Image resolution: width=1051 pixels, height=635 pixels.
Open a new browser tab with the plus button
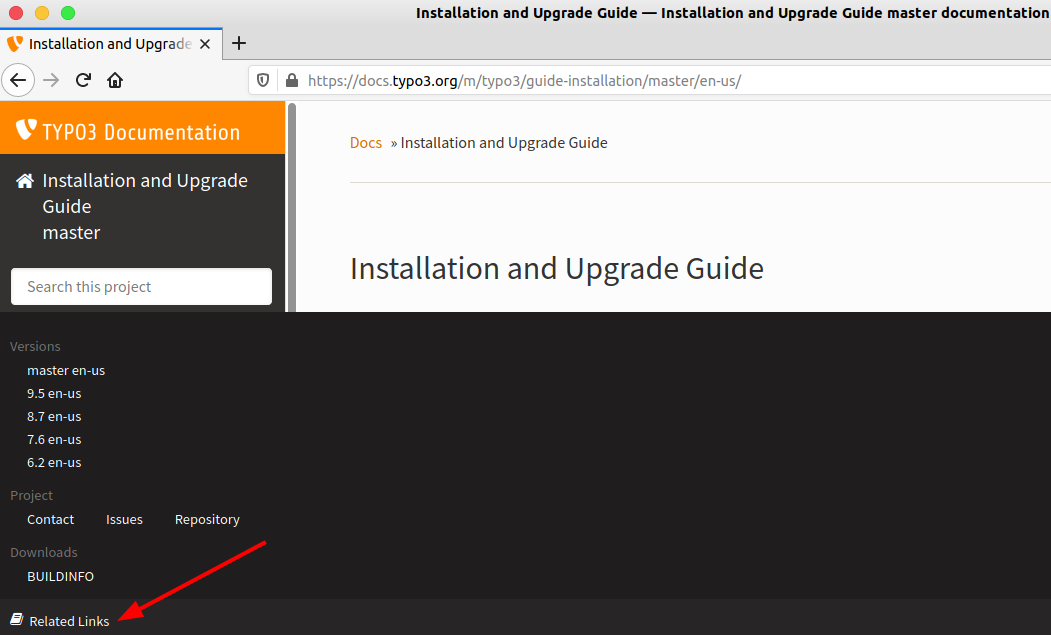tap(238, 43)
